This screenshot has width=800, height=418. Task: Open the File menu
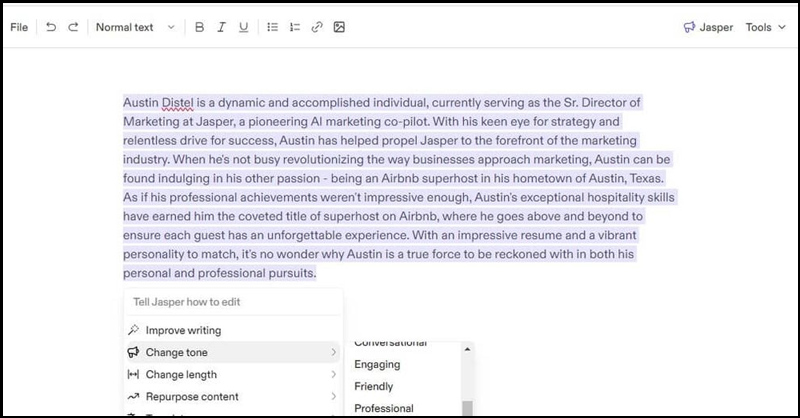click(19, 27)
